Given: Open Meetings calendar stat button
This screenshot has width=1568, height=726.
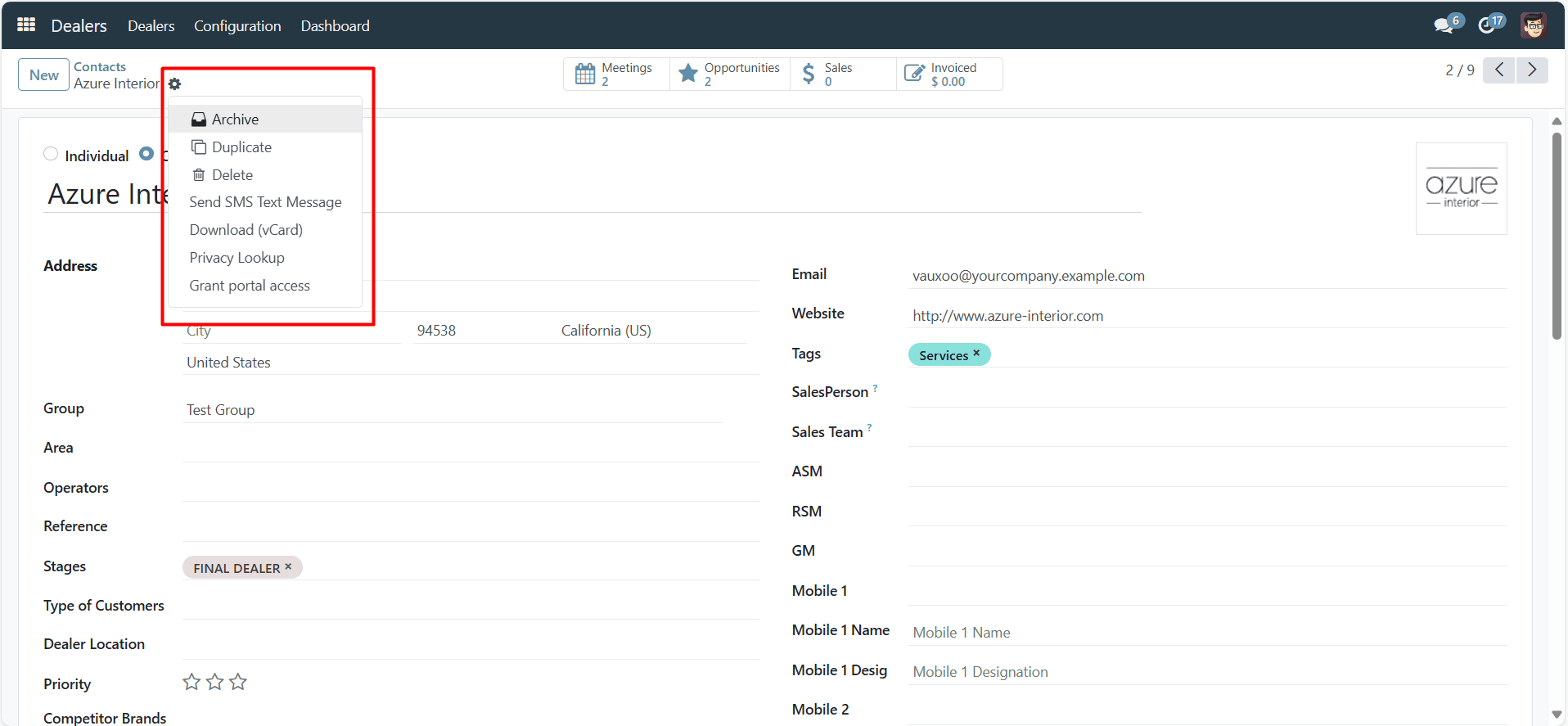Looking at the screenshot, I should coord(616,74).
